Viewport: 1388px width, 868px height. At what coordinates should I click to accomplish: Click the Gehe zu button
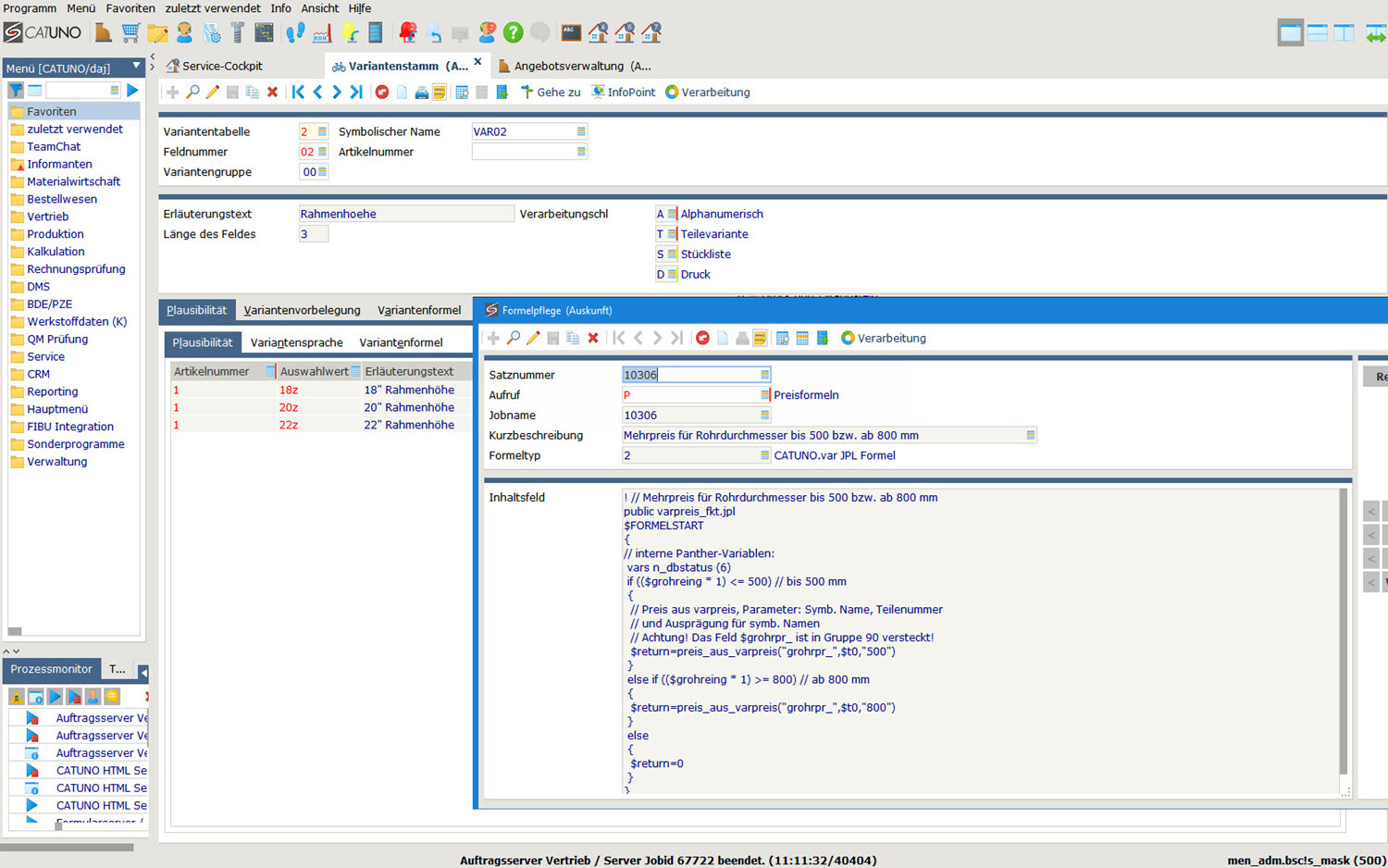pos(551,93)
